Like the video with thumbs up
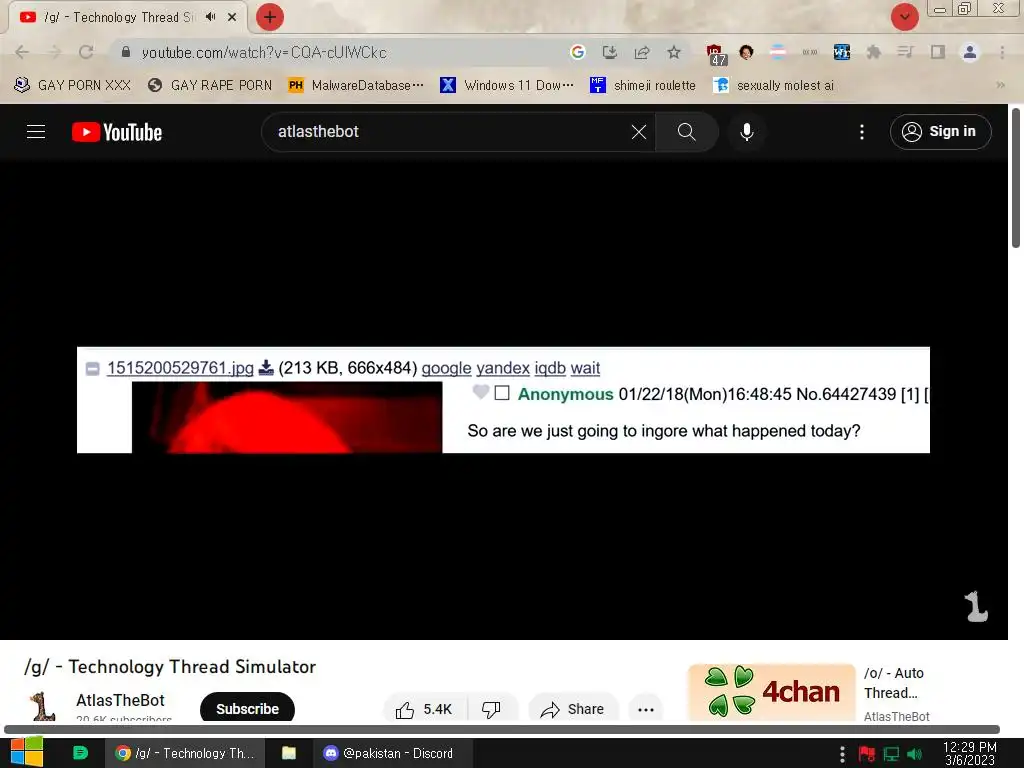Viewport: 1024px width, 768px height. point(424,709)
